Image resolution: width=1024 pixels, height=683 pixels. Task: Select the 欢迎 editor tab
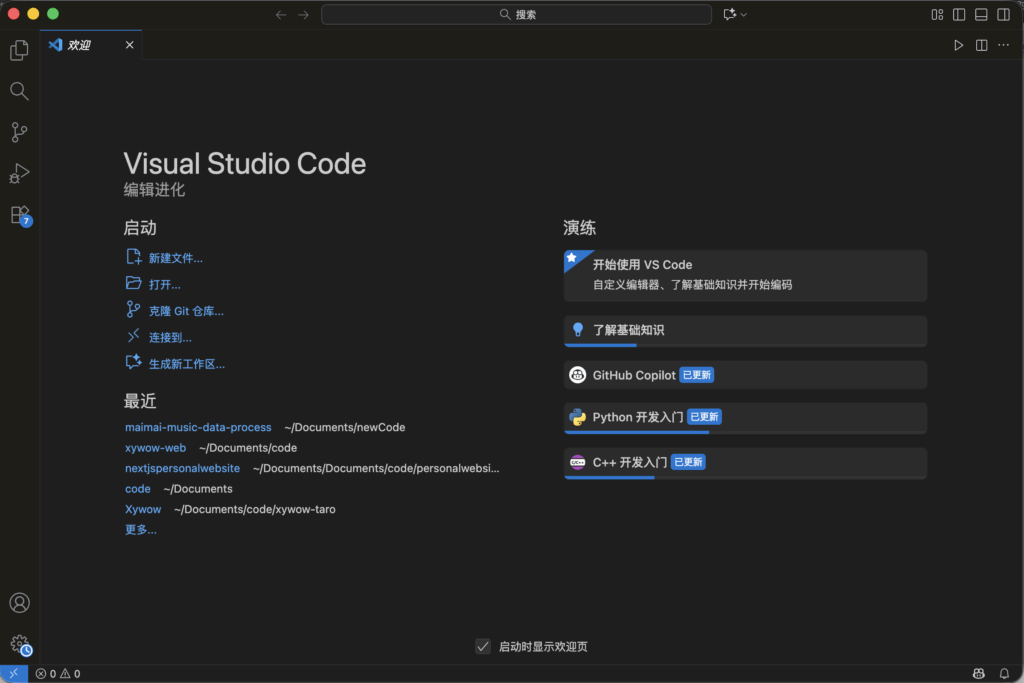pos(79,45)
